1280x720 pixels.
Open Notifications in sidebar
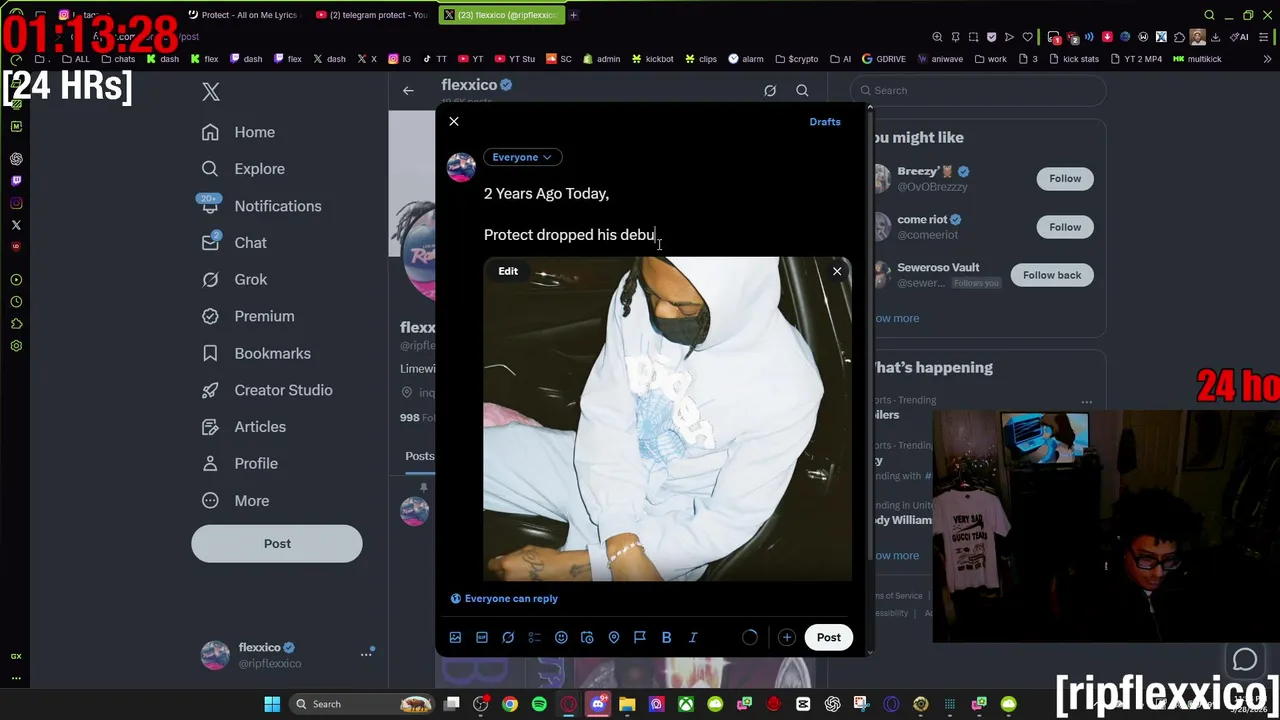coord(261,206)
